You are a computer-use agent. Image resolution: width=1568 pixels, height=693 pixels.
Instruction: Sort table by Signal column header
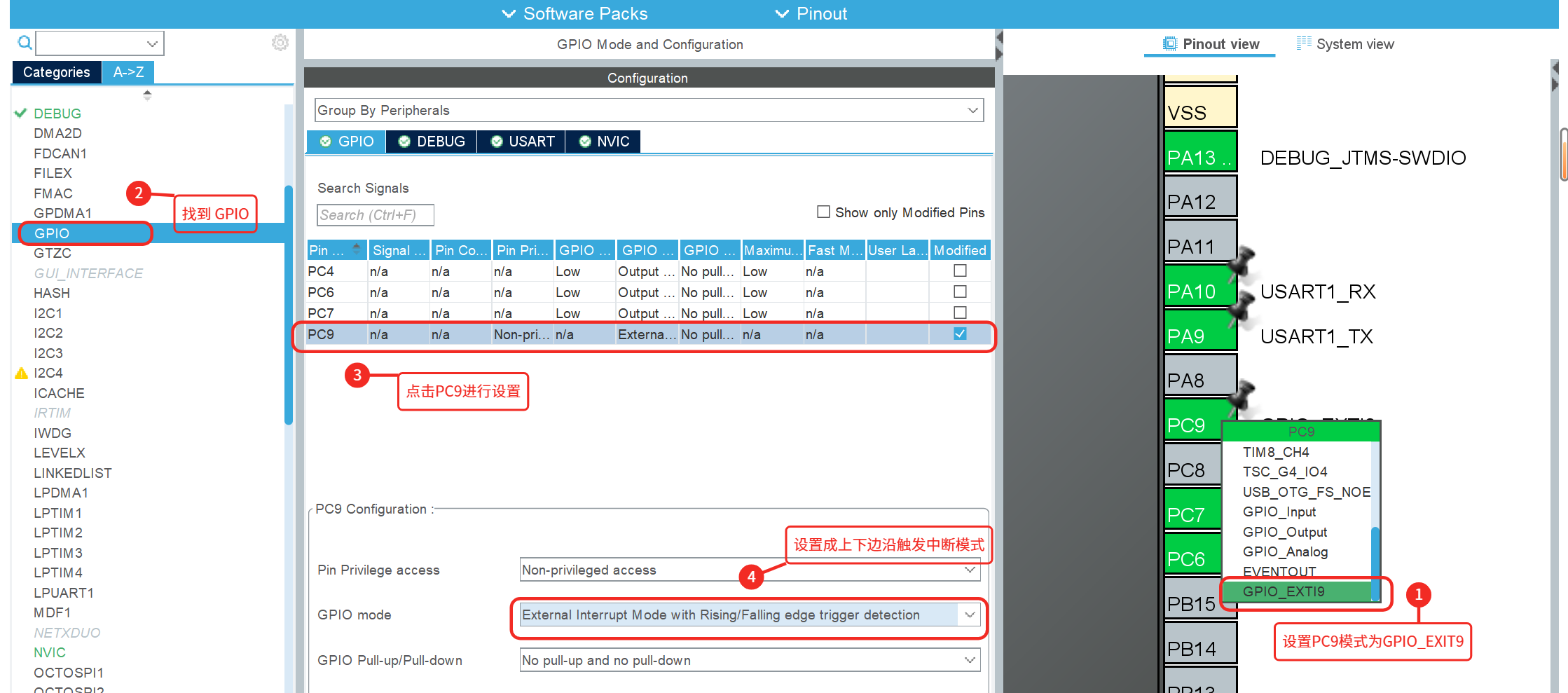[x=399, y=250]
